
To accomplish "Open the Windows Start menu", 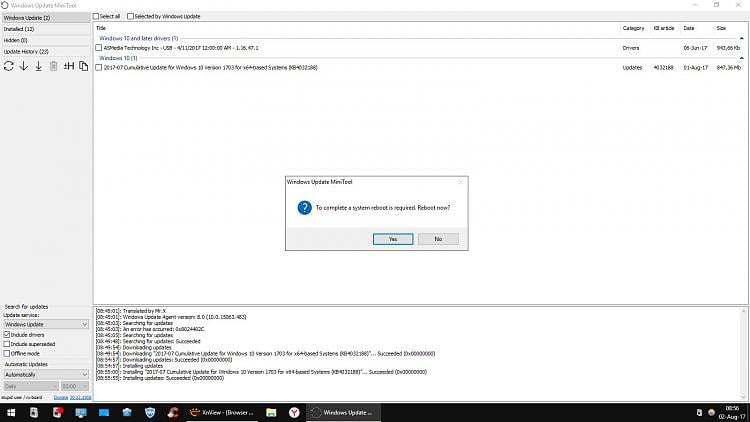I will (11, 412).
